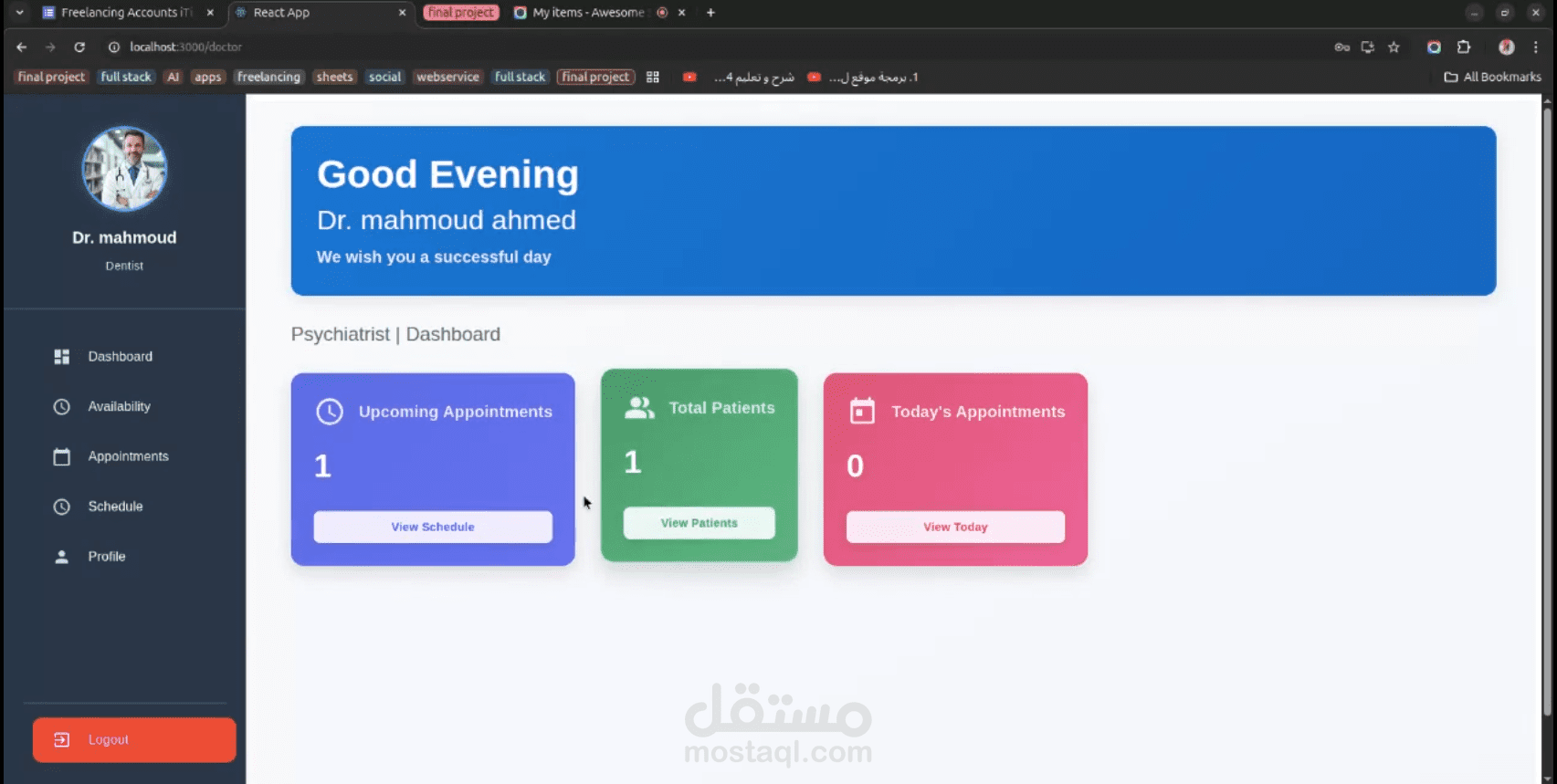Switch to My items - Awesome tab
Viewport: 1557px width, 784px height.
589,13
